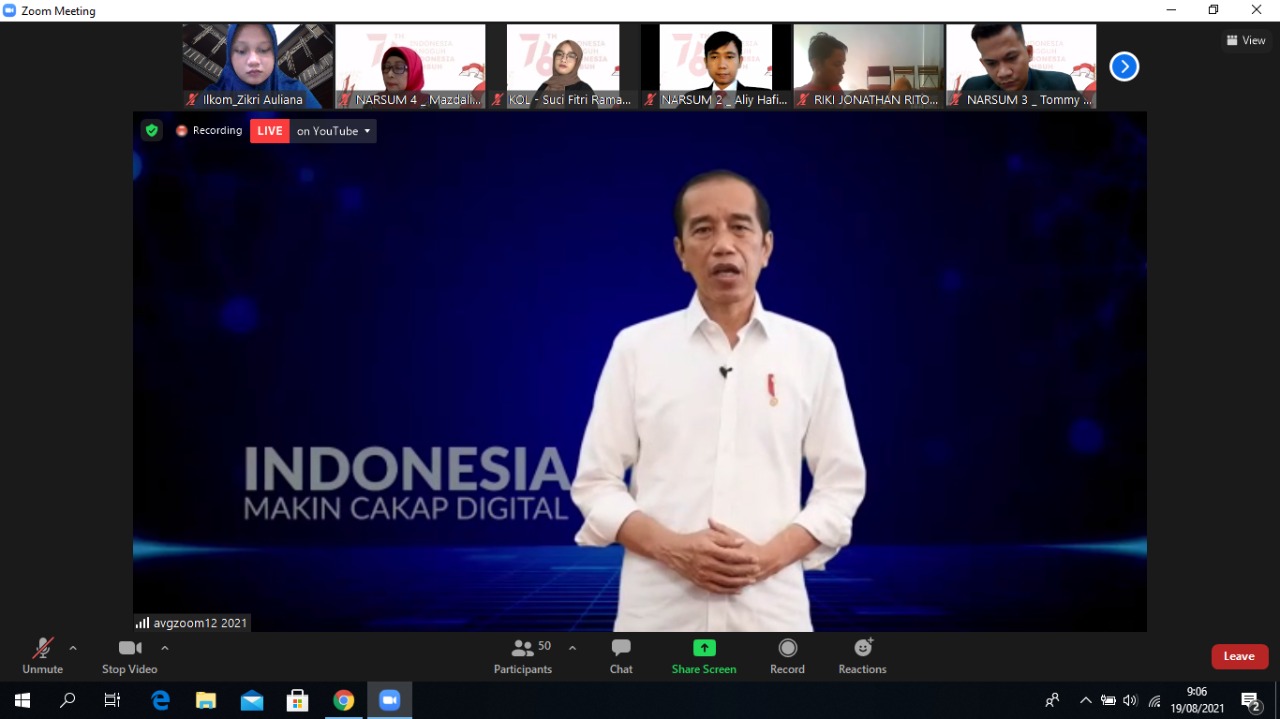Screen dimensions: 1280x719
Task: Open the LIVE on YouTube dropdown
Action: (333, 131)
